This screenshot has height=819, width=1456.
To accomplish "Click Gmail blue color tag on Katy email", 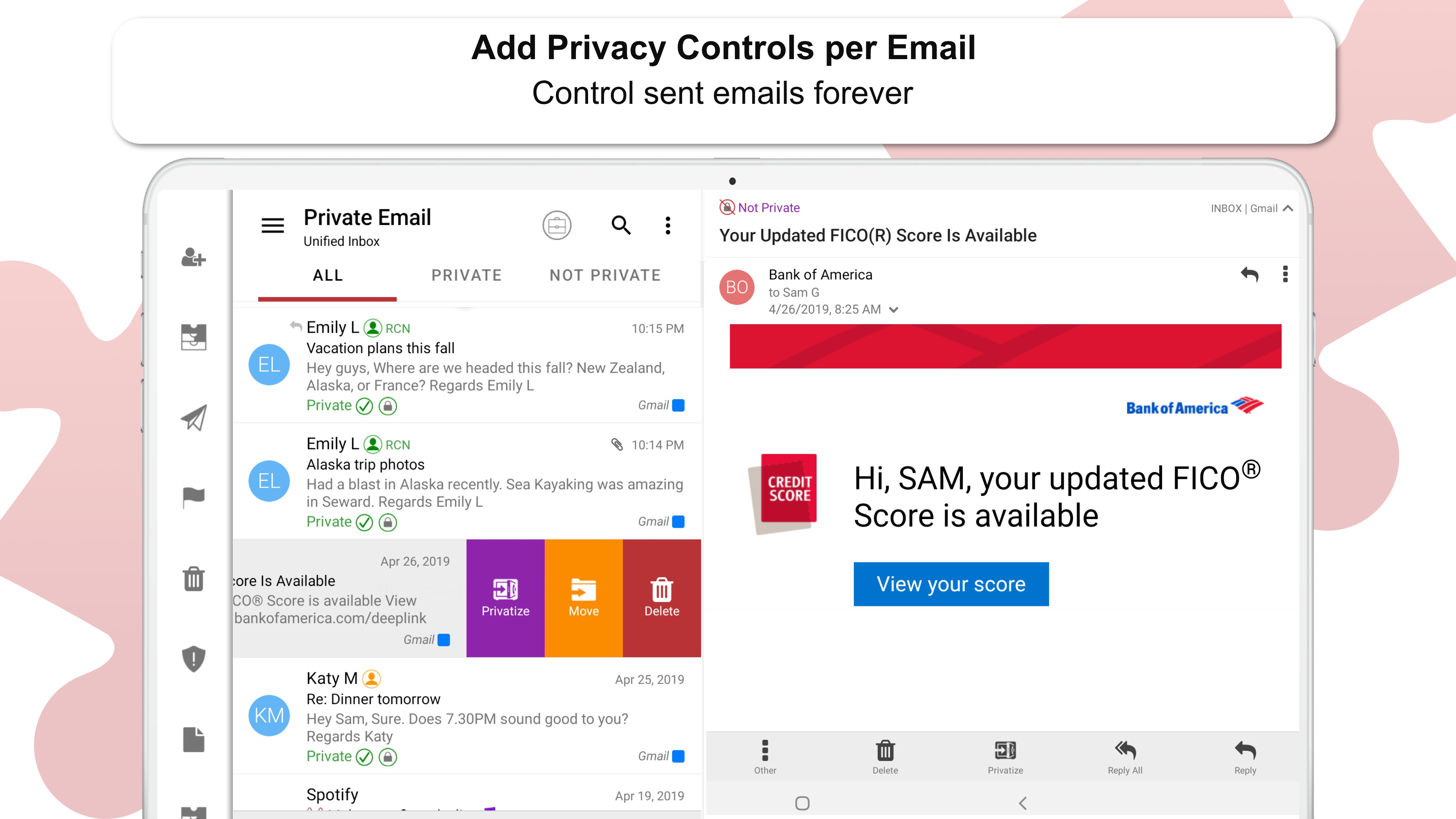I will point(678,756).
